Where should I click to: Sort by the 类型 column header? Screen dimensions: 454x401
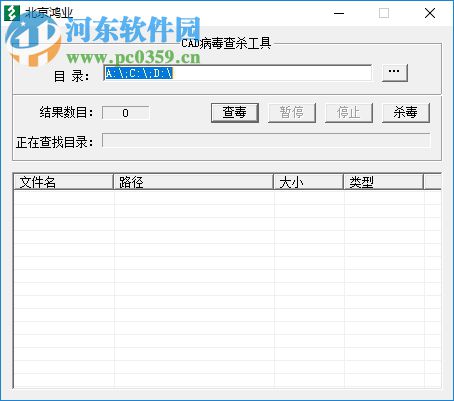[x=383, y=182]
